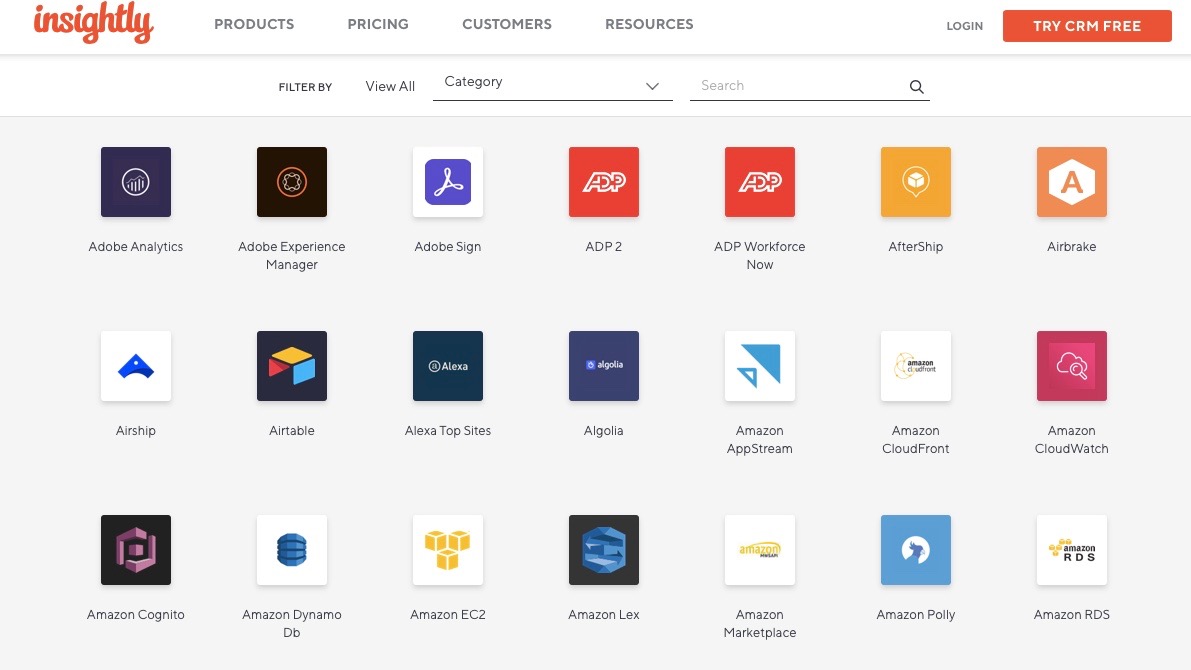1191x670 pixels.
Task: Click the "Amazon Marketplace" label
Action: tap(760, 624)
